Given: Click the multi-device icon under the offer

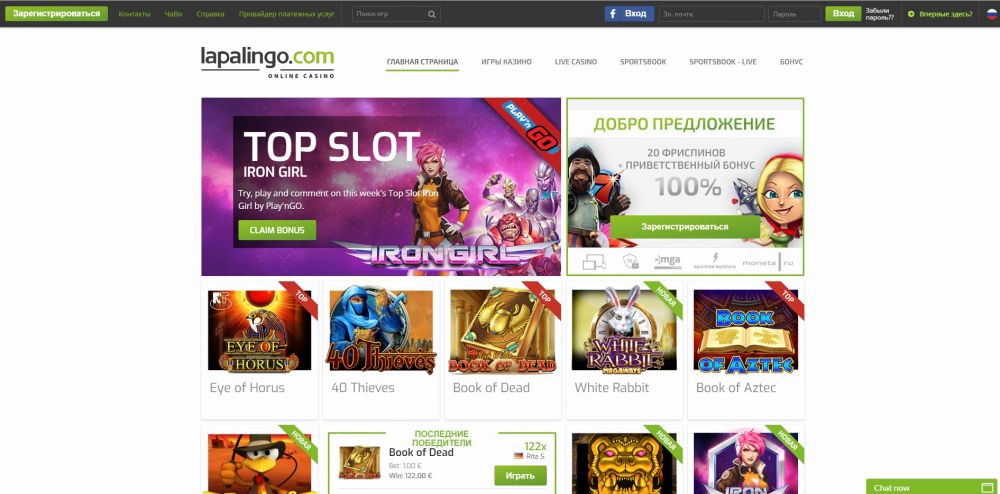Looking at the screenshot, I should point(594,261).
